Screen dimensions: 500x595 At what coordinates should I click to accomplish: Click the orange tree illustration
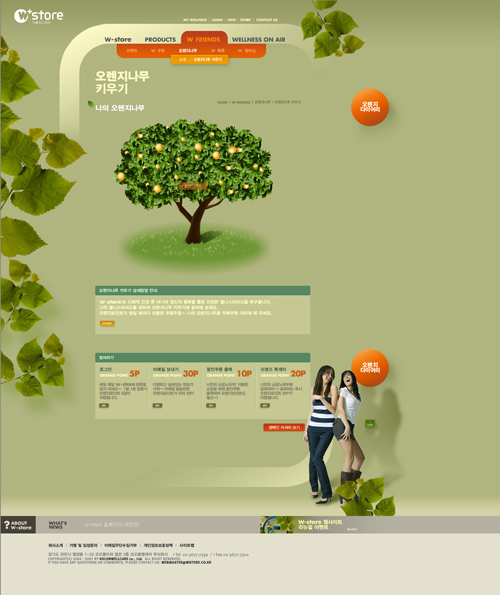[x=193, y=181]
